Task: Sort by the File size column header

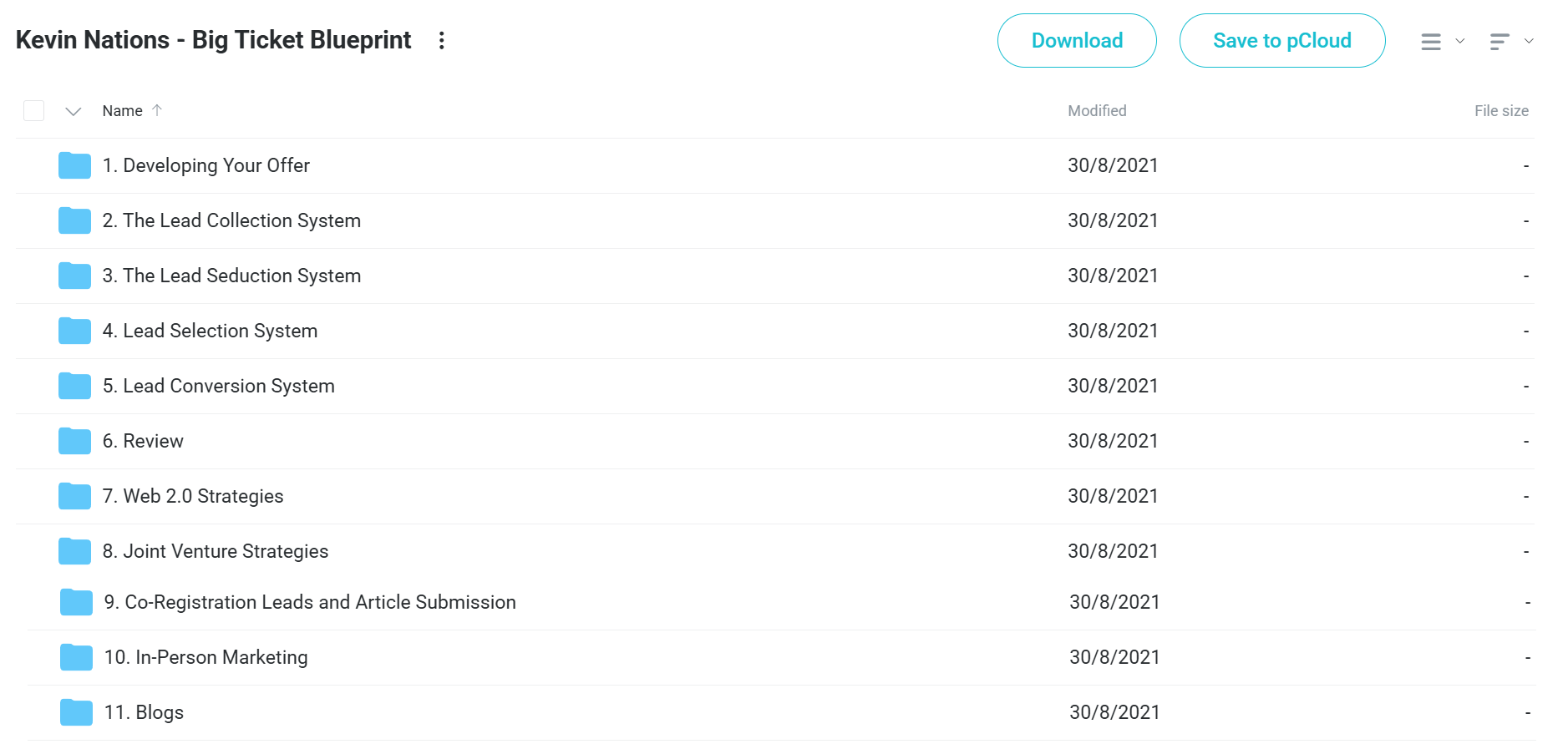Action: [1501, 110]
